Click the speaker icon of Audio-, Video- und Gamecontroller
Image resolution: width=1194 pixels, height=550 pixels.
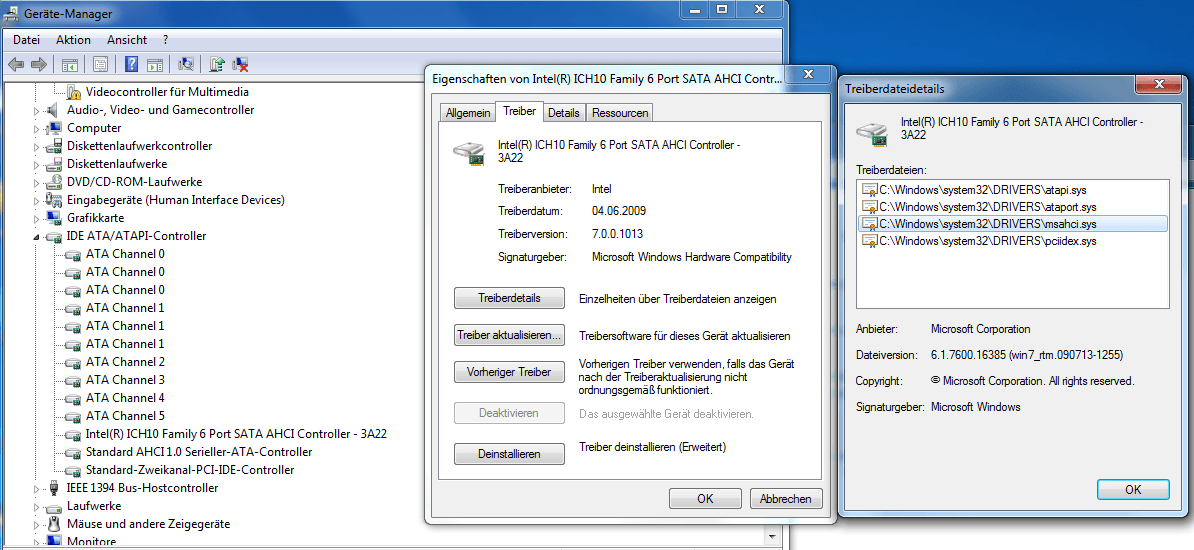click(53, 110)
